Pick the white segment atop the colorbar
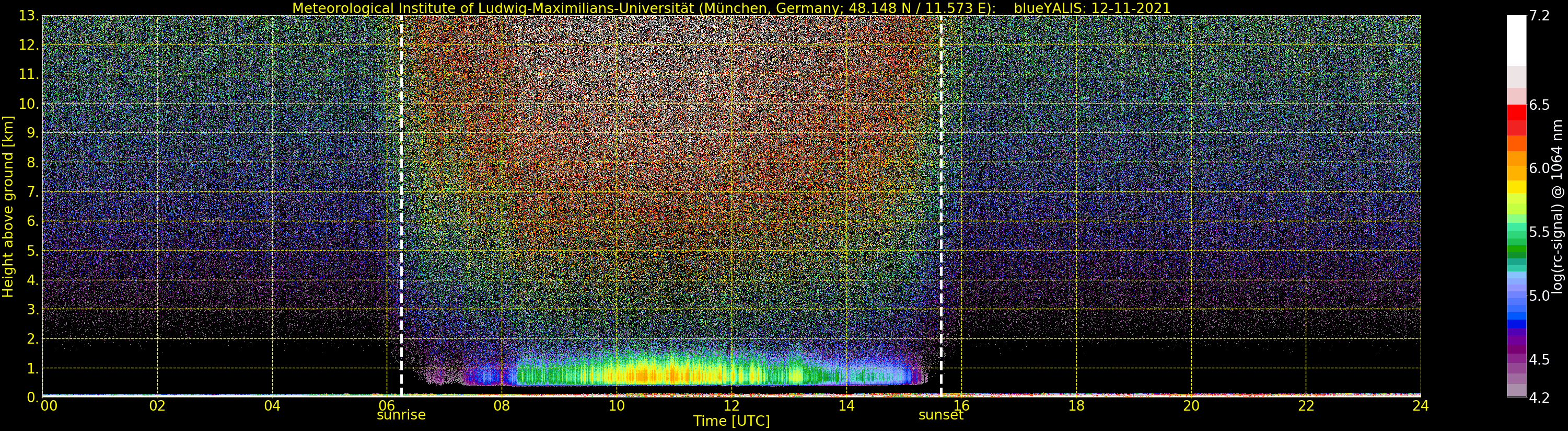 1516,40
